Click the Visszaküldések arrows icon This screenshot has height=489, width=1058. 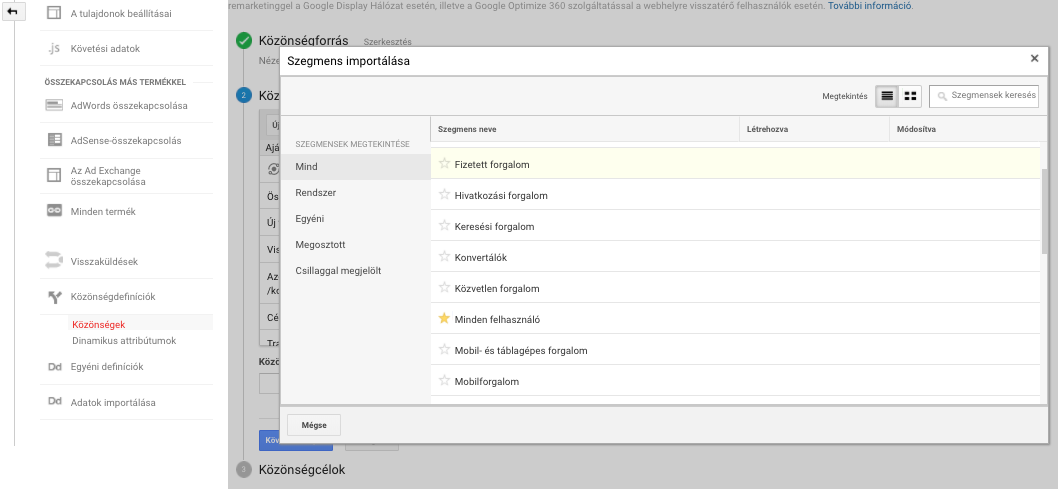pyautogui.click(x=54, y=261)
